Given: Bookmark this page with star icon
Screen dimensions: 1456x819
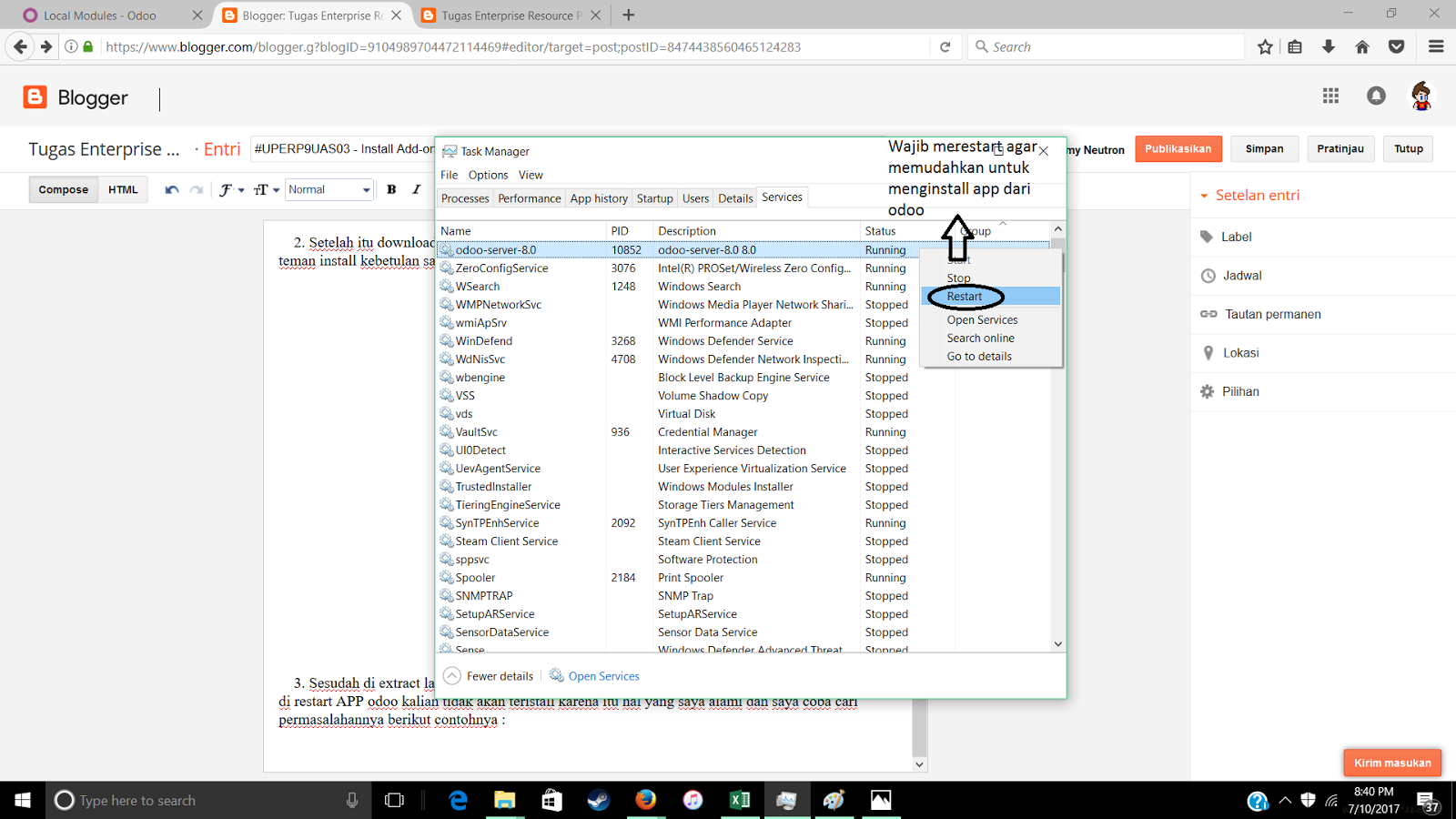Looking at the screenshot, I should coord(1265,46).
